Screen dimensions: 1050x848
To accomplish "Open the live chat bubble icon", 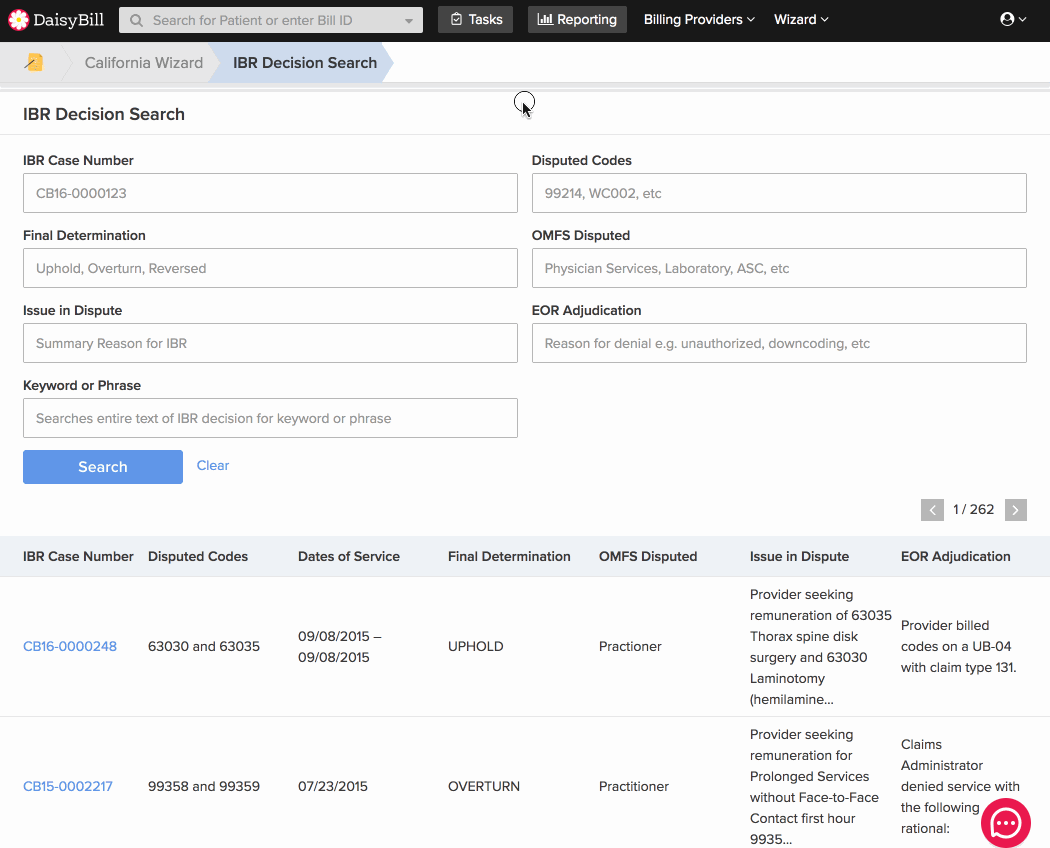I will coord(1005,823).
